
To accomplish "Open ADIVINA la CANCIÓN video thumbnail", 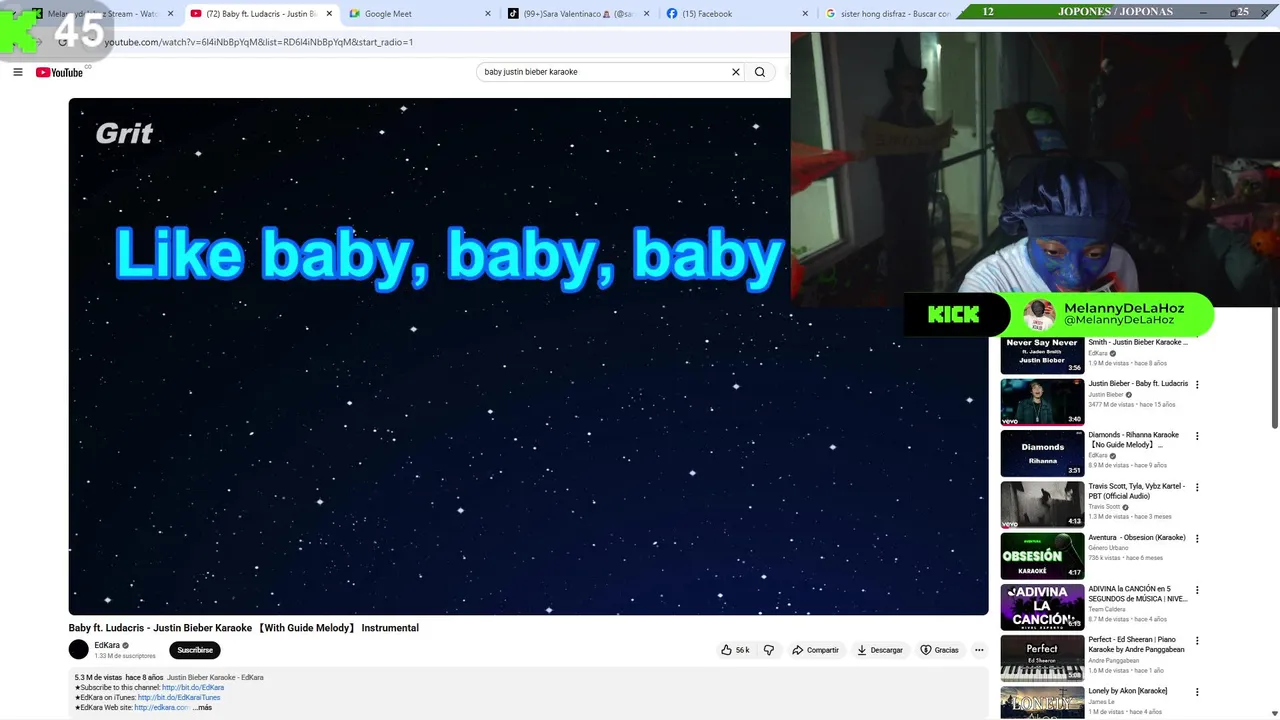I will (1042, 607).
